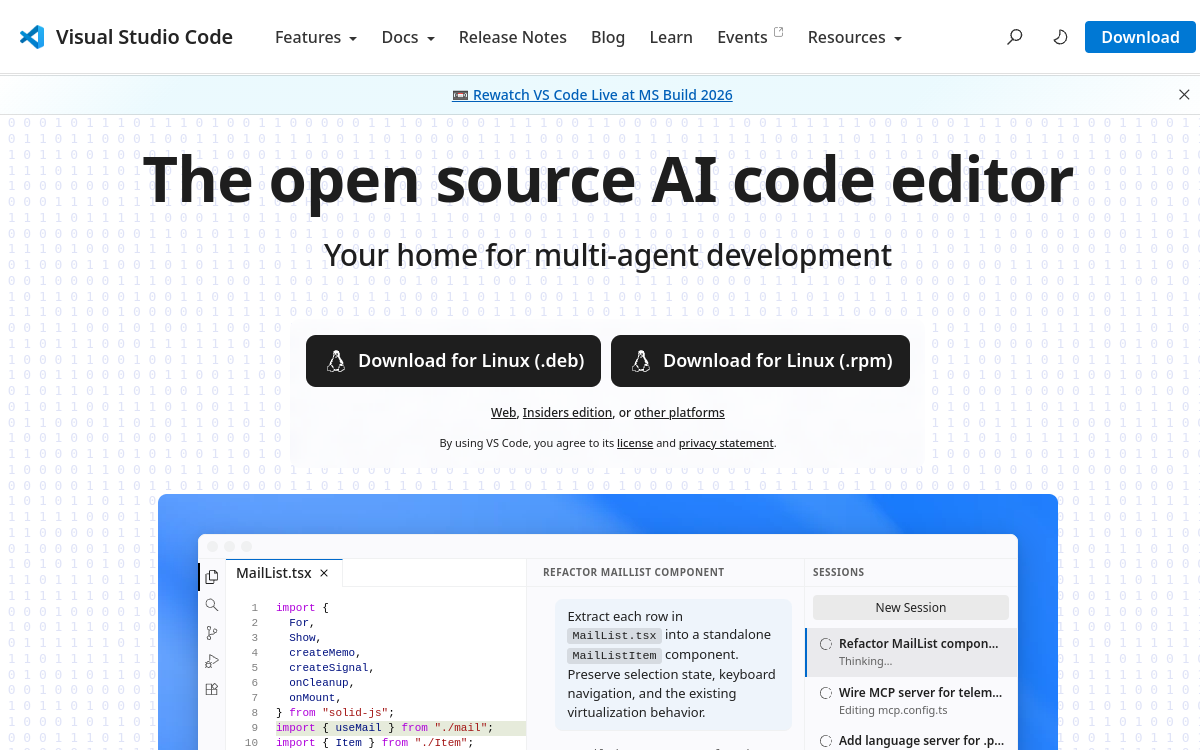Click the blue Download button in header
The width and height of the screenshot is (1200, 750).
pos(1140,37)
